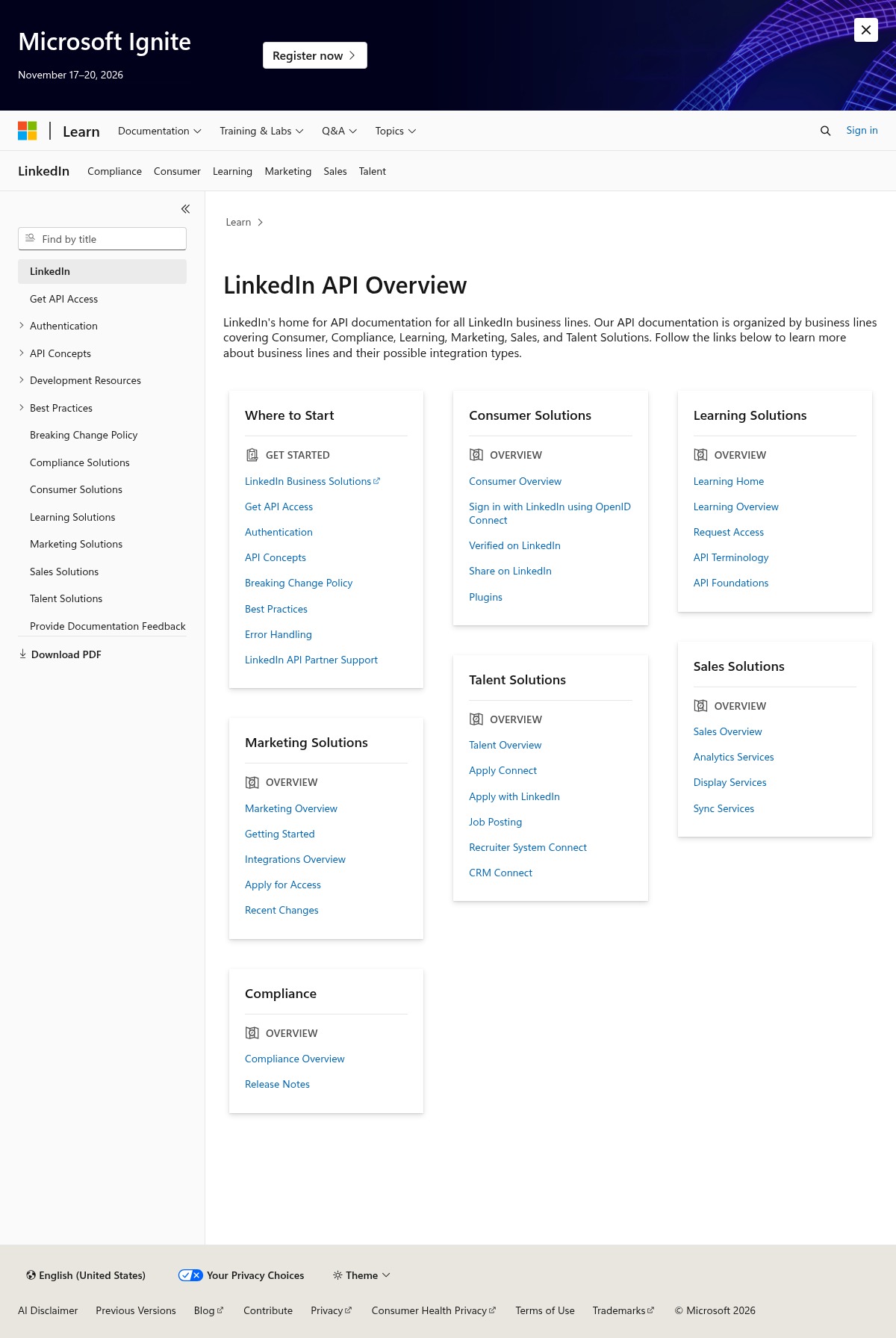The height and width of the screenshot is (1338, 896).
Task: Click the Microsoft logo icon
Action: point(28,131)
